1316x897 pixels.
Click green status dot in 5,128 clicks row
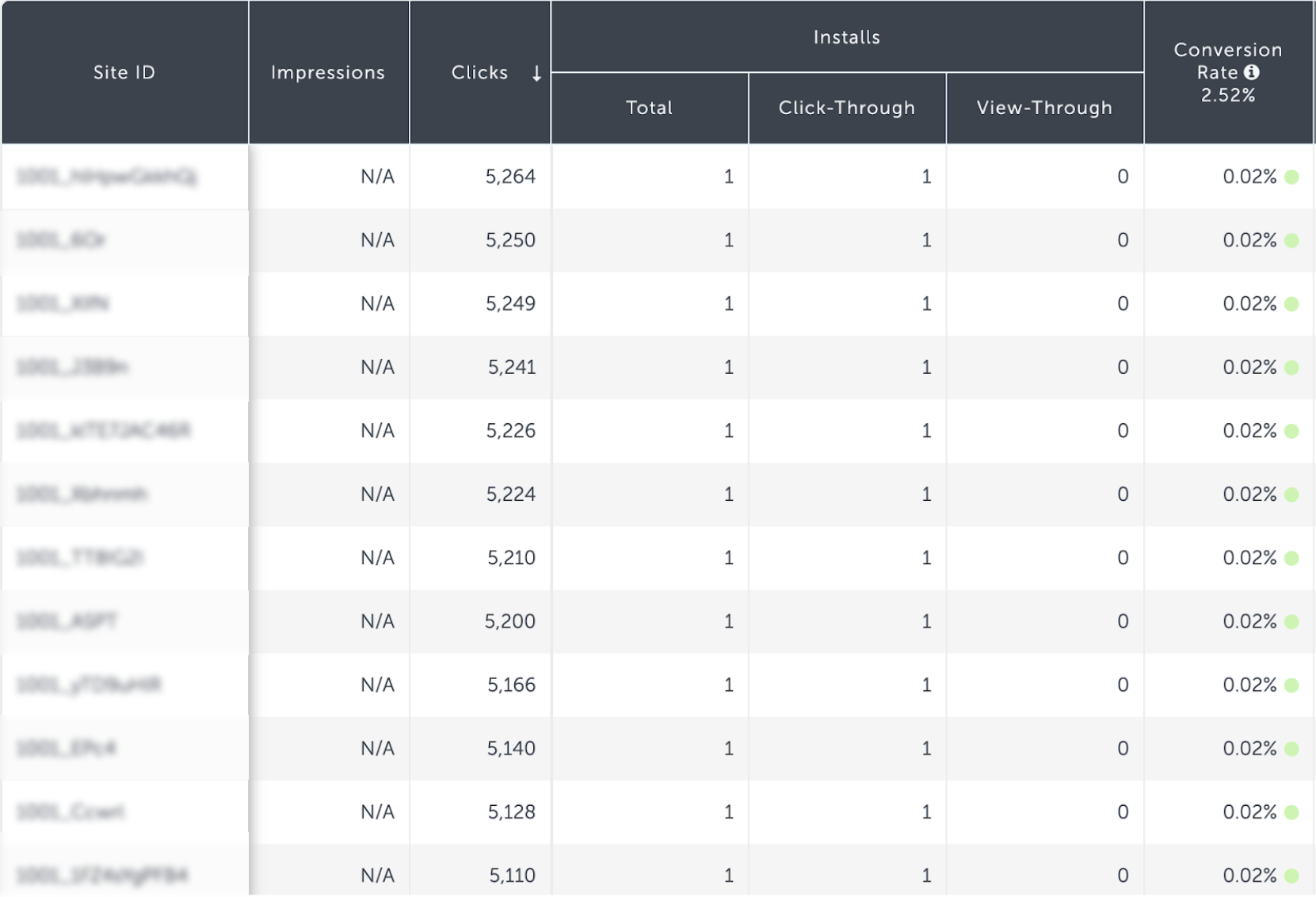point(1291,812)
